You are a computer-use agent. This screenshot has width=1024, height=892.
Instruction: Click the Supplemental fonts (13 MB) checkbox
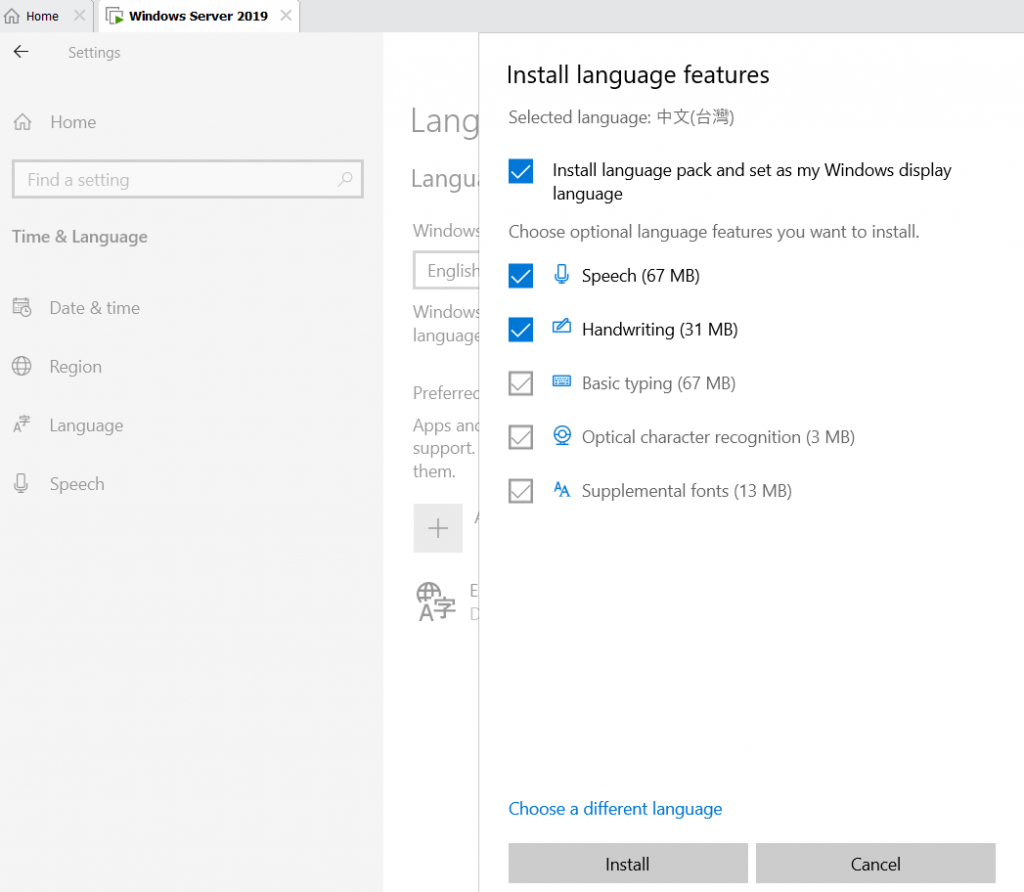520,491
